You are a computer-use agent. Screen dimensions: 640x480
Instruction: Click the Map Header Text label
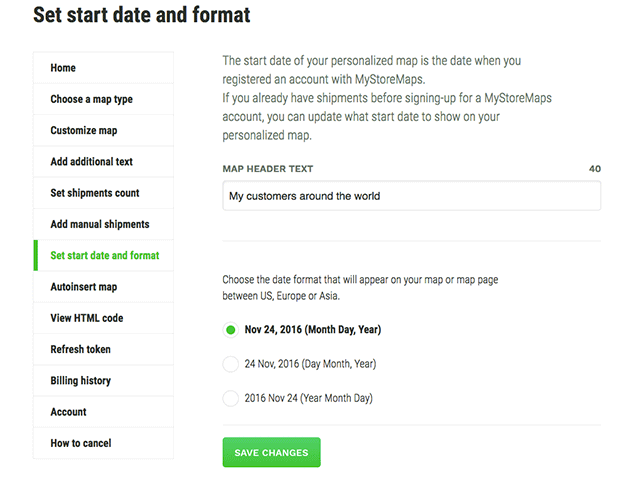pos(268,169)
